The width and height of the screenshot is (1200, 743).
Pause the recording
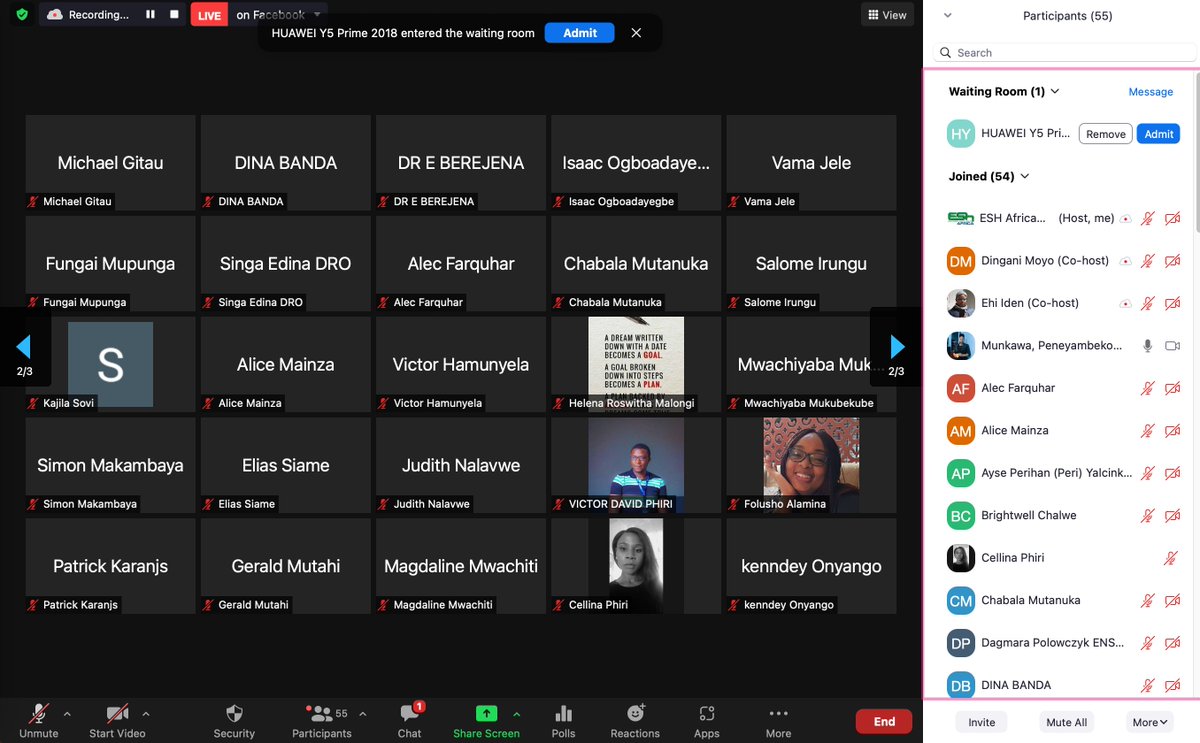pyautogui.click(x=150, y=15)
